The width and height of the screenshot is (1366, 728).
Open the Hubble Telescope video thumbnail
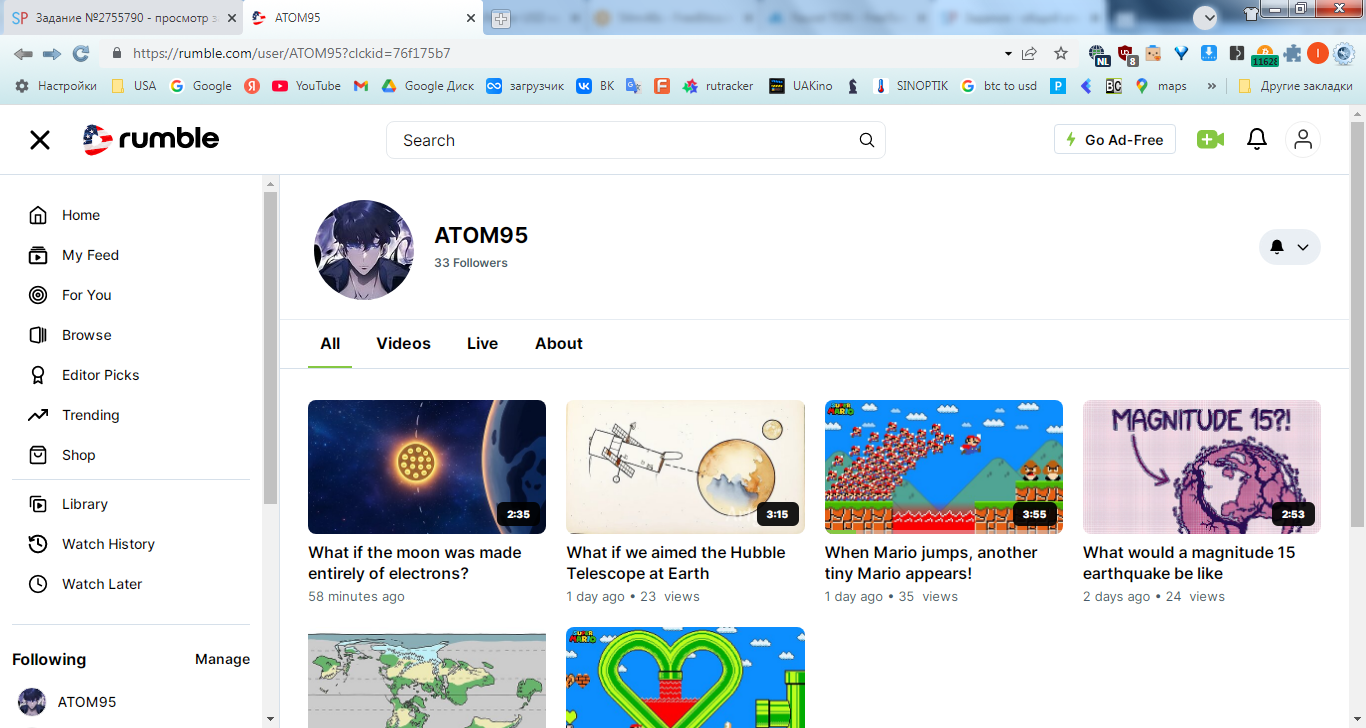pos(685,467)
